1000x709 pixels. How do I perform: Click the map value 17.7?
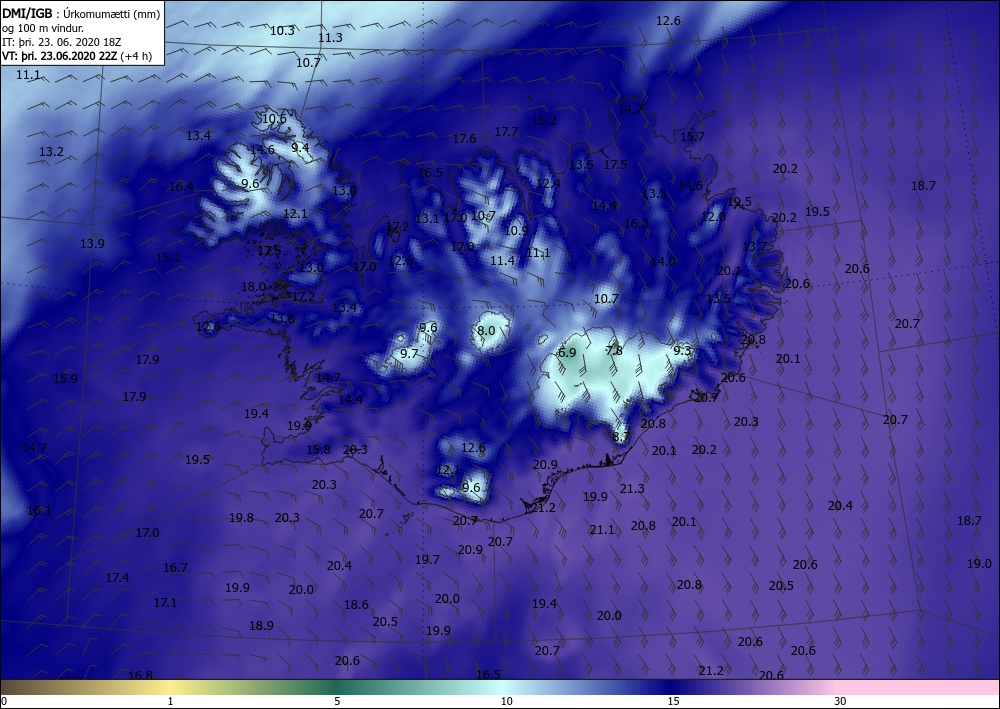point(506,131)
